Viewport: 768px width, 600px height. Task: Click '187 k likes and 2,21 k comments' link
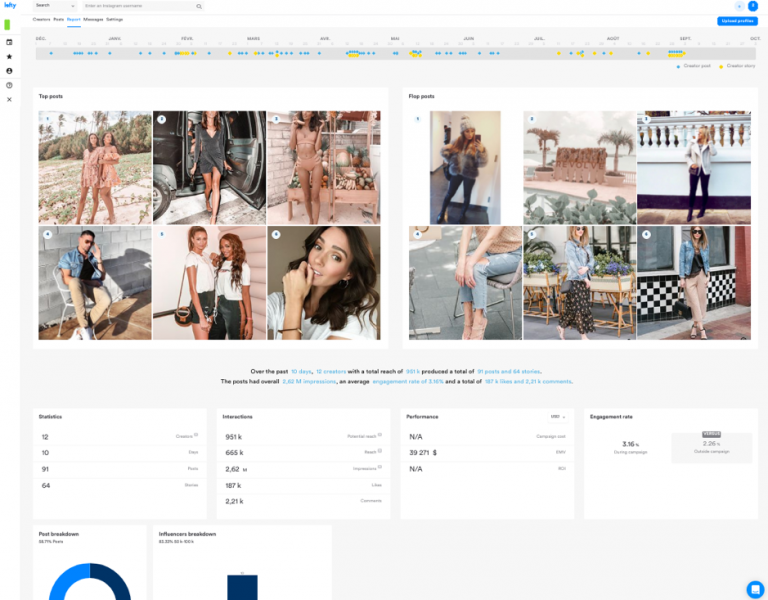pyautogui.click(x=528, y=381)
